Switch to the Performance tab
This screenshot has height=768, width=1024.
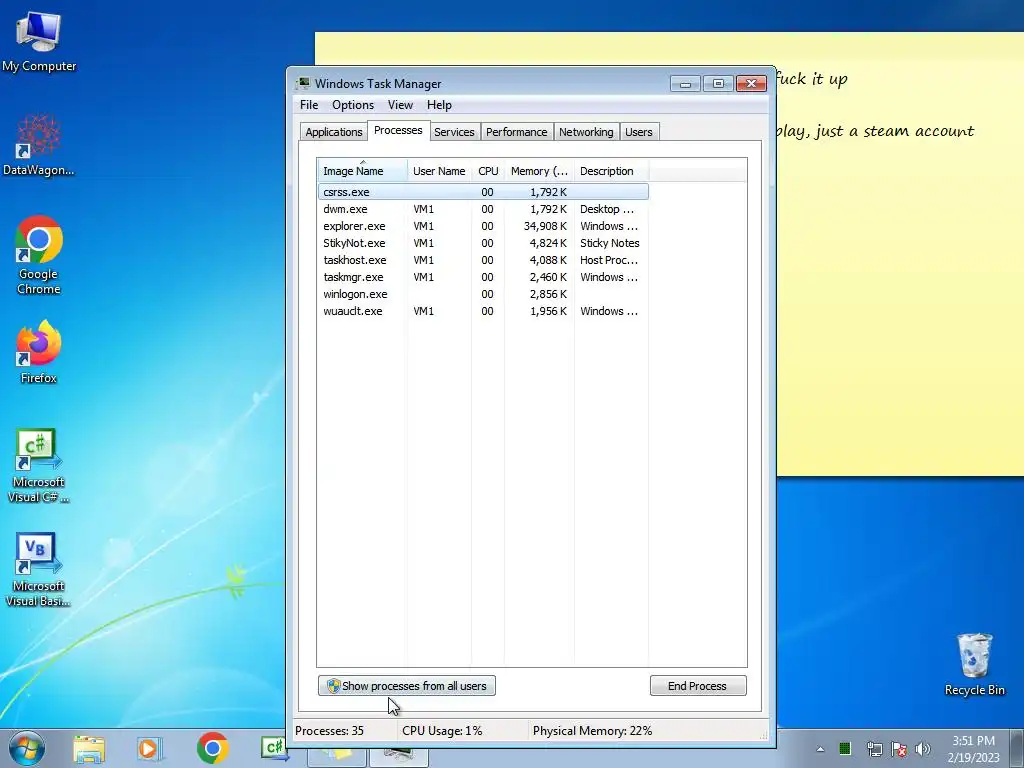pos(517,132)
